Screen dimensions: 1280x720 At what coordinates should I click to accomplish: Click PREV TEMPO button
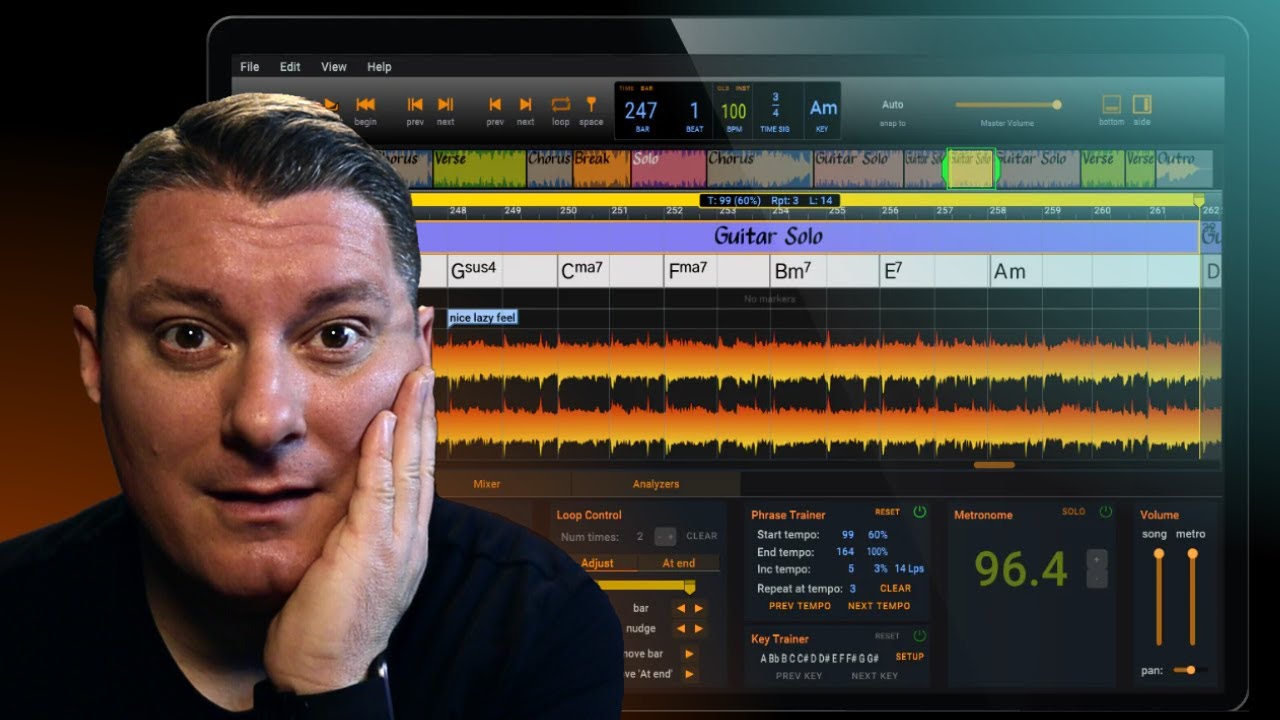[800, 606]
